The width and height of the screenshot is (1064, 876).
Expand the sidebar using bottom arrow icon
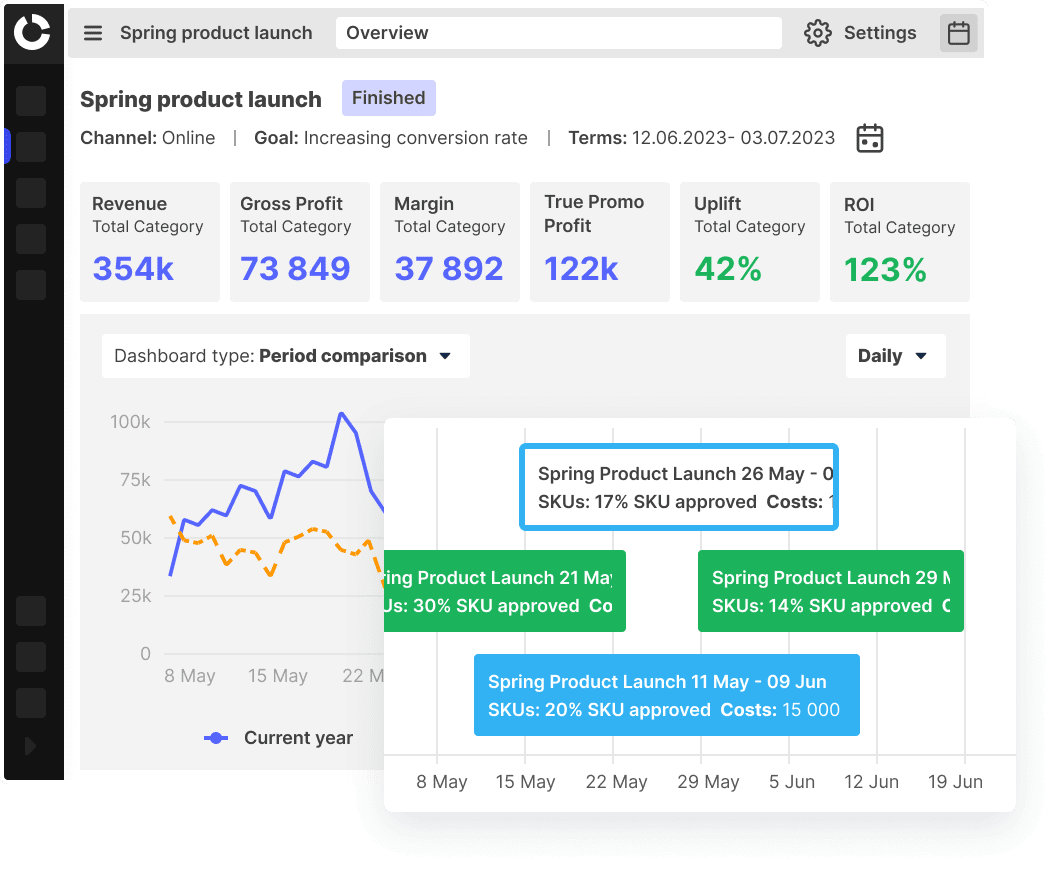[30, 746]
